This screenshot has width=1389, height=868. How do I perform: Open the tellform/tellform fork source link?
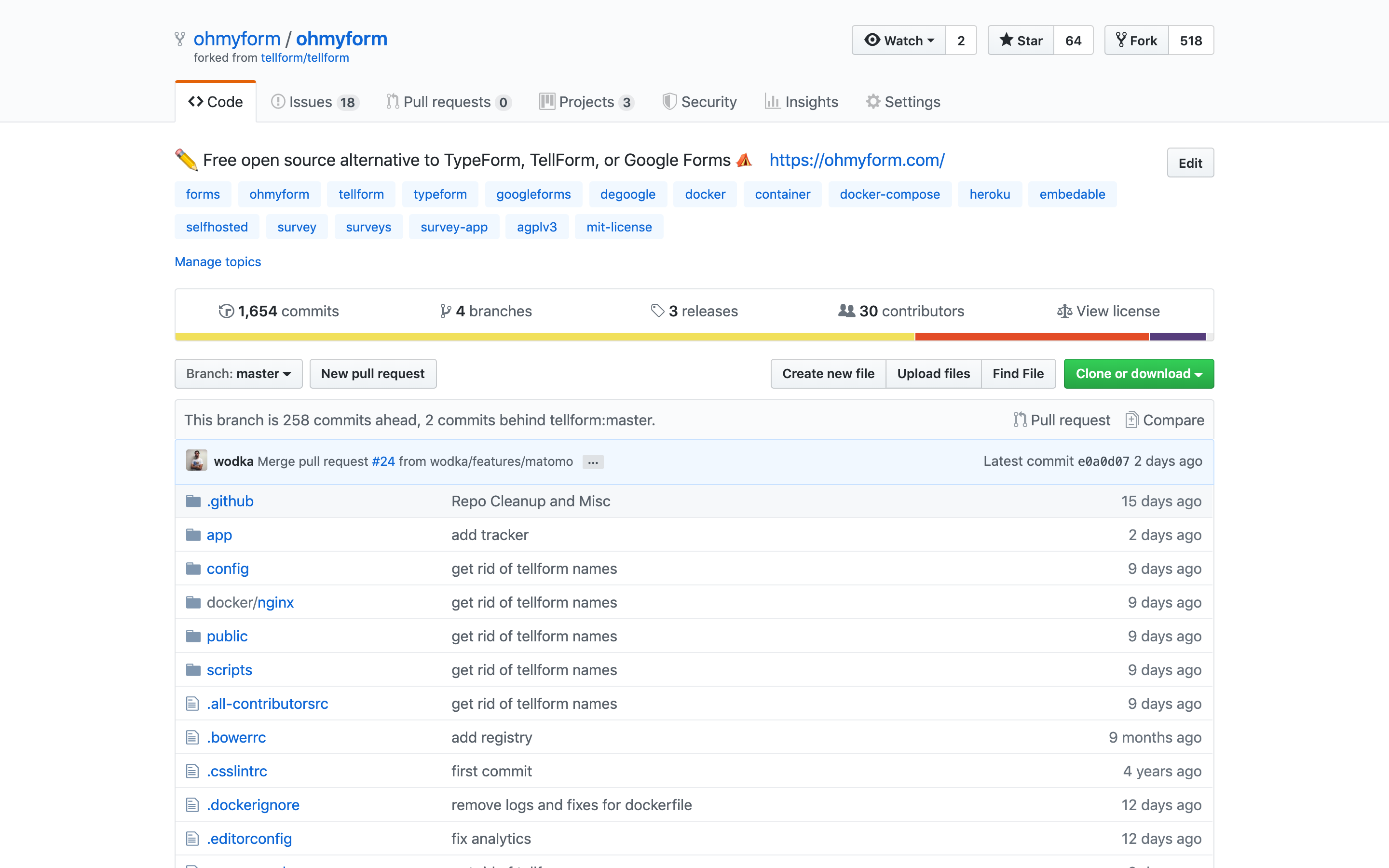[x=305, y=58]
